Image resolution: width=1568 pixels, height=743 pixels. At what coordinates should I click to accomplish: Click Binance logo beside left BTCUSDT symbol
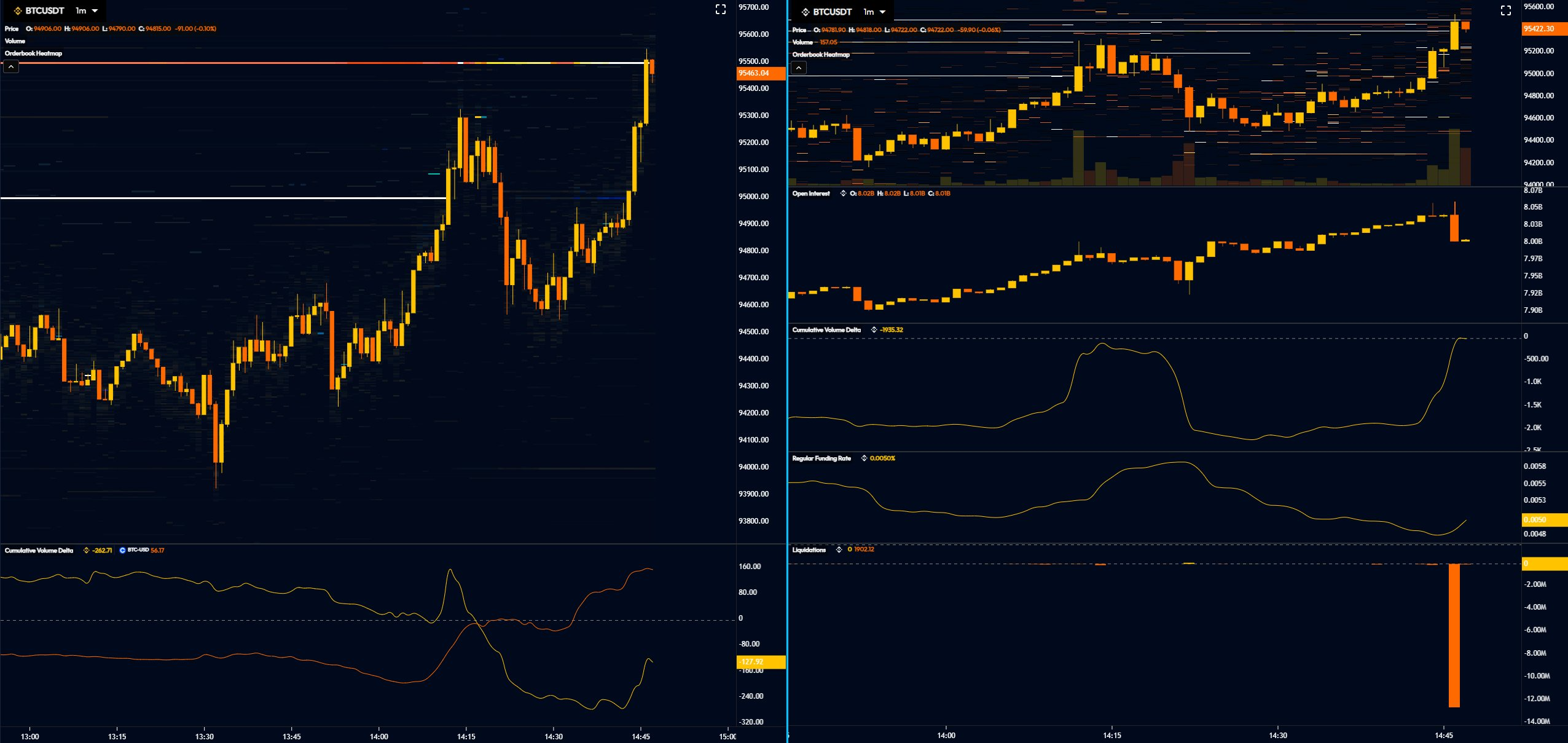pos(18,11)
